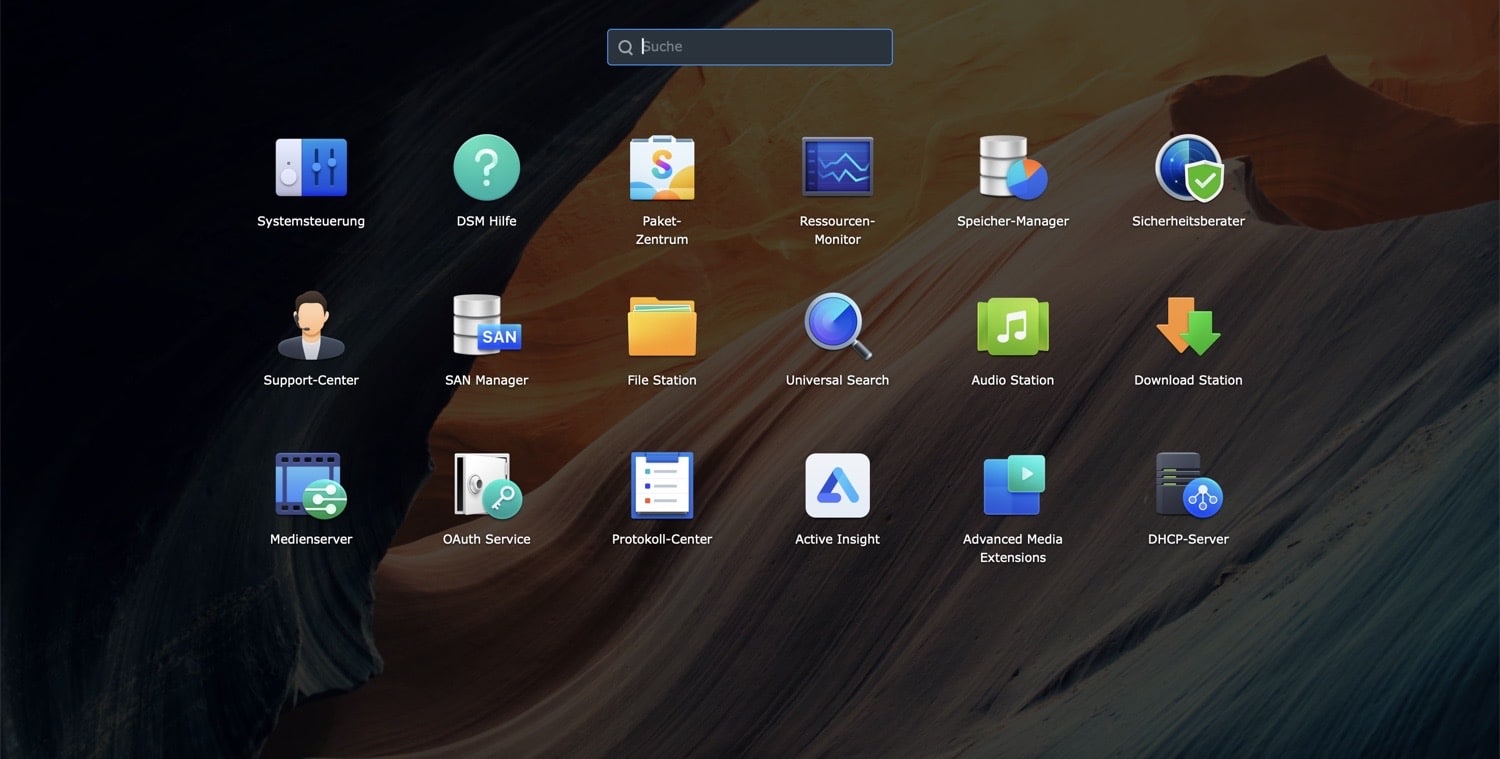Open the Support-Center app
This screenshot has width=1500, height=759.
311,327
